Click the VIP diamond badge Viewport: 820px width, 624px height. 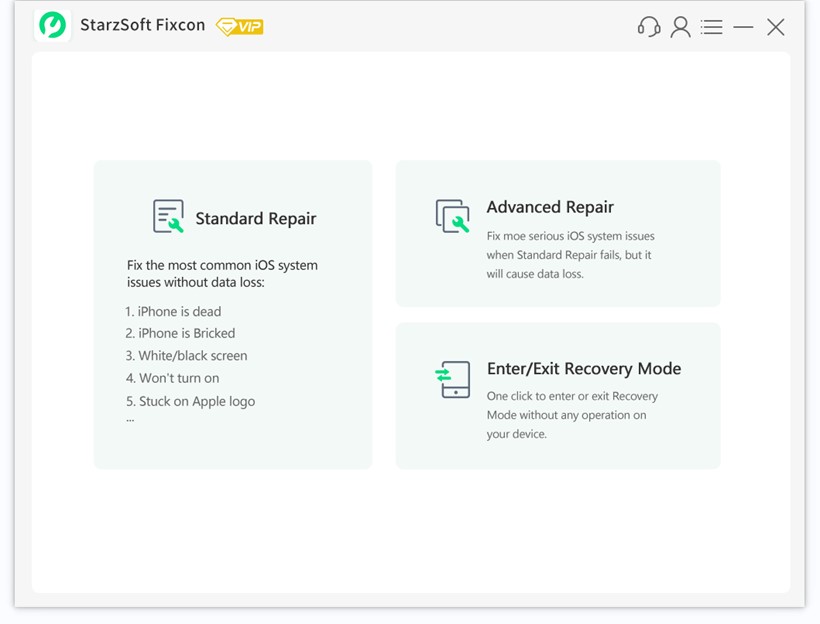[x=239, y=27]
